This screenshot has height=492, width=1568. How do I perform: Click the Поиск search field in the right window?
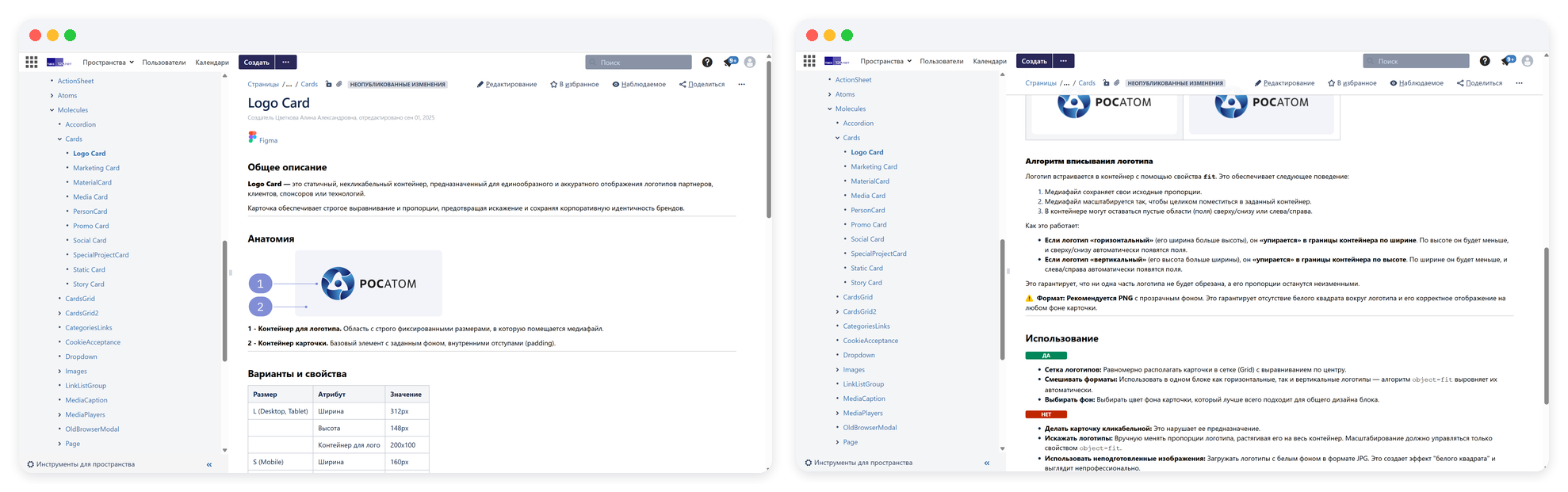tap(1417, 61)
